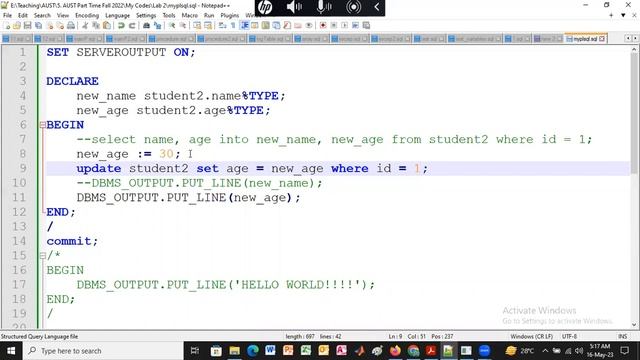
Task: Click the vertical scrollbar thumb
Action: pos(634,112)
